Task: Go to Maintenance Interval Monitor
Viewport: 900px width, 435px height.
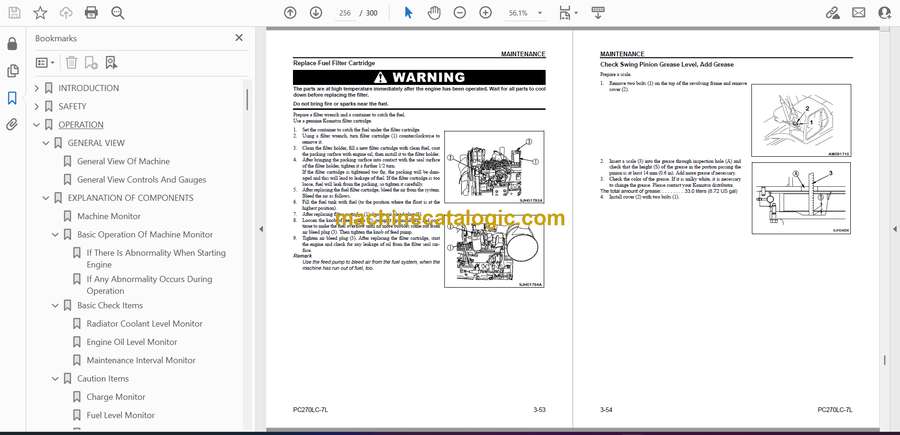Action: (x=141, y=360)
